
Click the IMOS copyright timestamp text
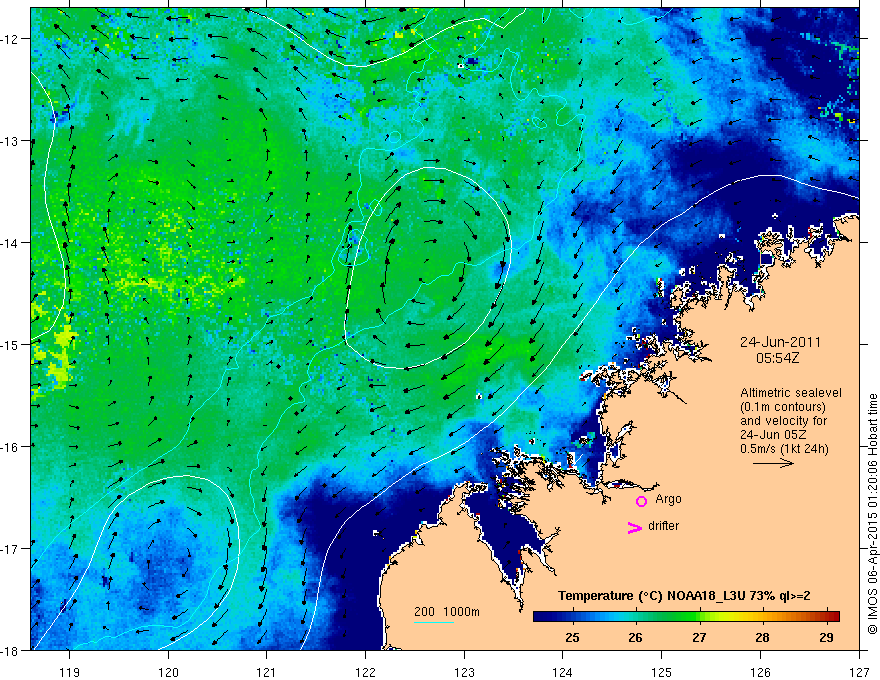(872, 514)
